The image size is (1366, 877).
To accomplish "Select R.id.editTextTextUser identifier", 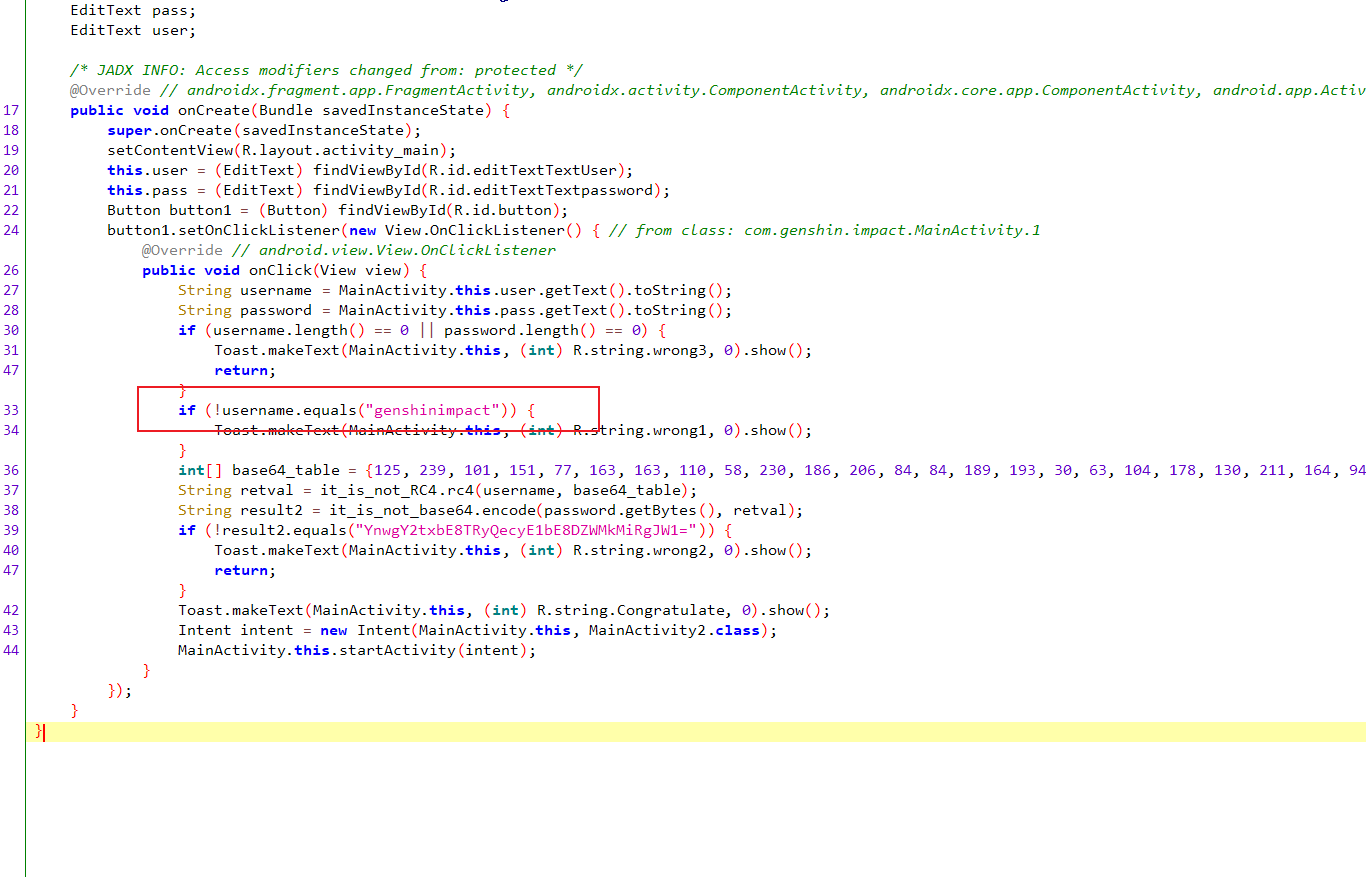I will [521, 170].
